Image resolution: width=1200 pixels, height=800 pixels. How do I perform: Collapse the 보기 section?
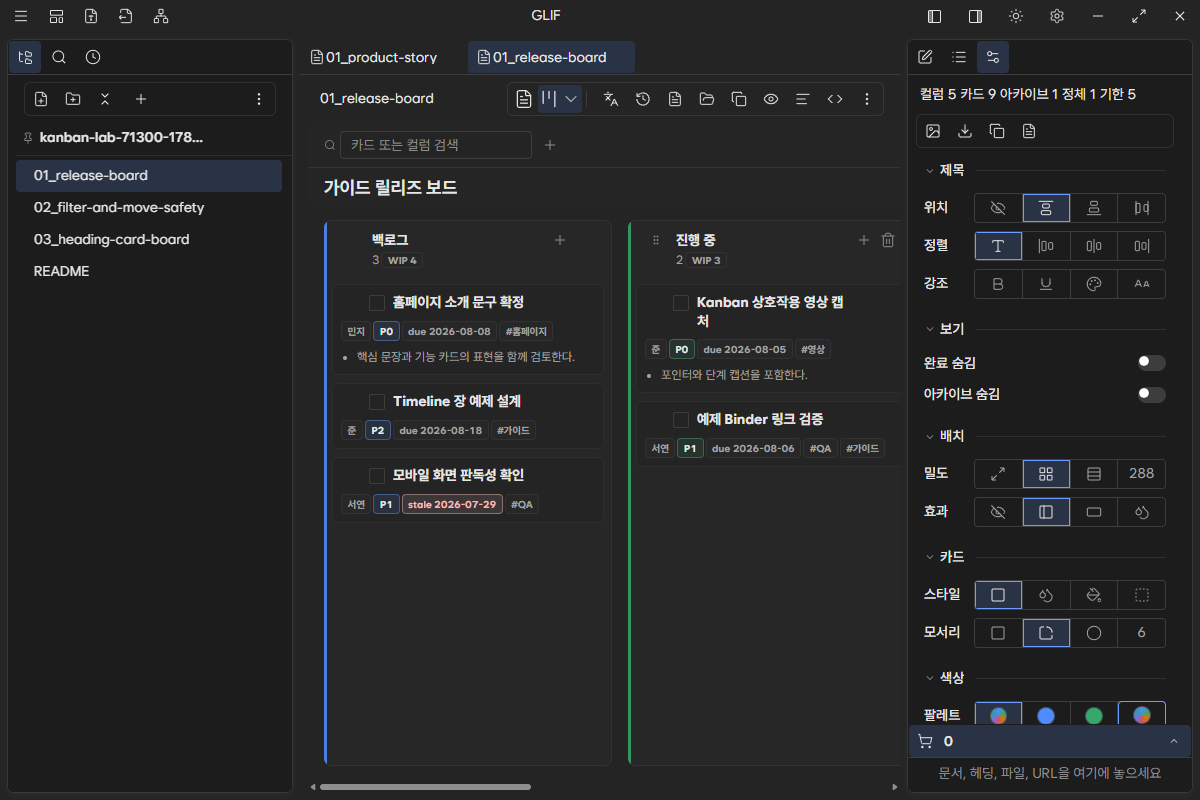945,329
